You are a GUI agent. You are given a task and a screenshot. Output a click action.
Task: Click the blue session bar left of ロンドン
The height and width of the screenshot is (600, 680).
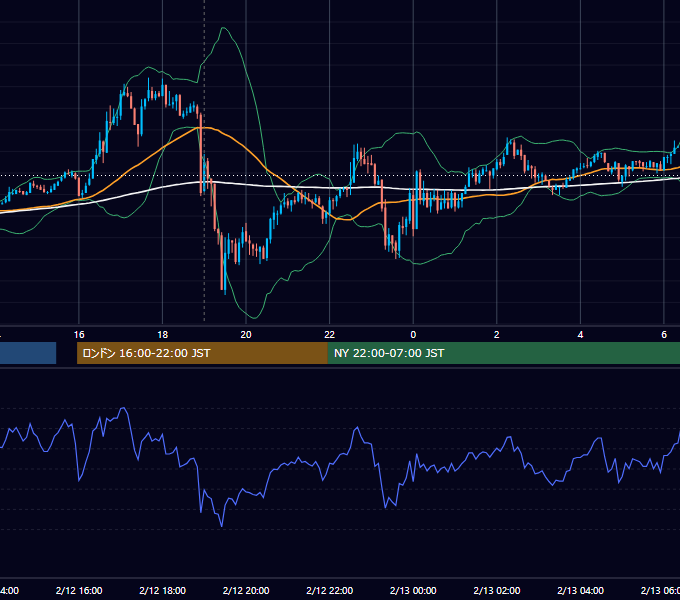[x=28, y=353]
